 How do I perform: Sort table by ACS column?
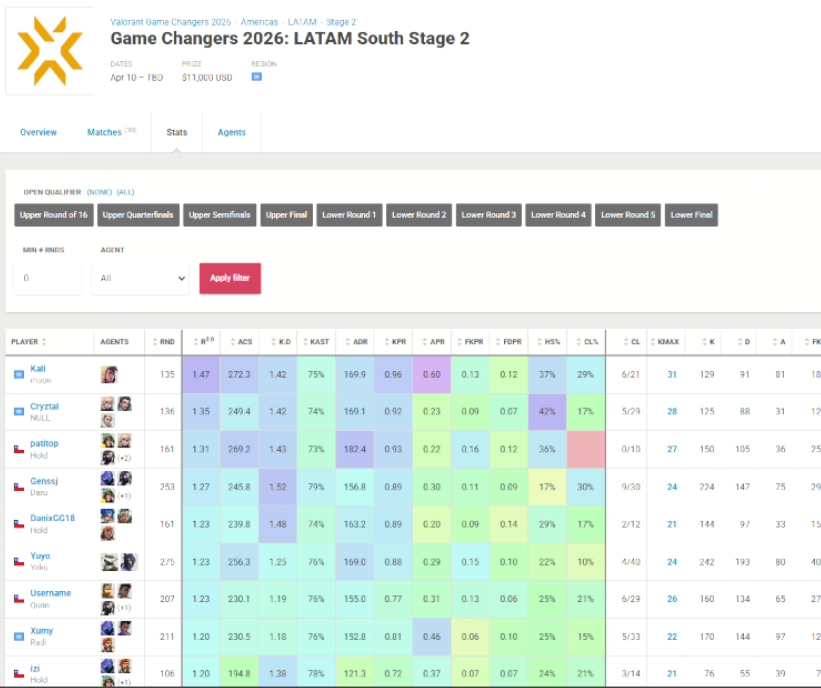(241, 341)
